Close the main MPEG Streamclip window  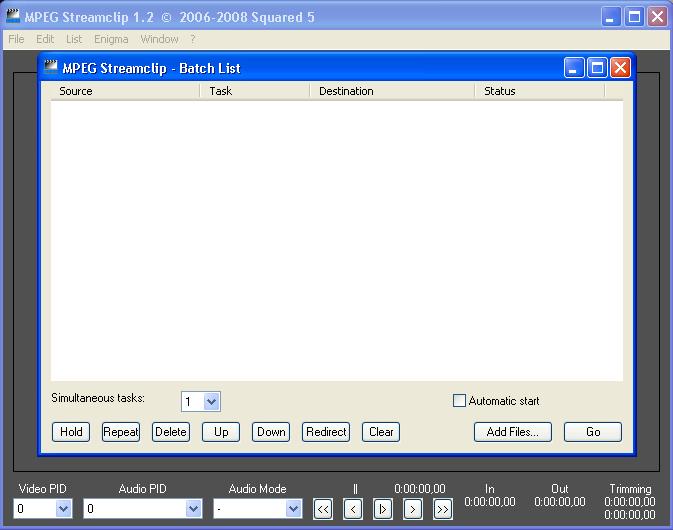coord(658,17)
